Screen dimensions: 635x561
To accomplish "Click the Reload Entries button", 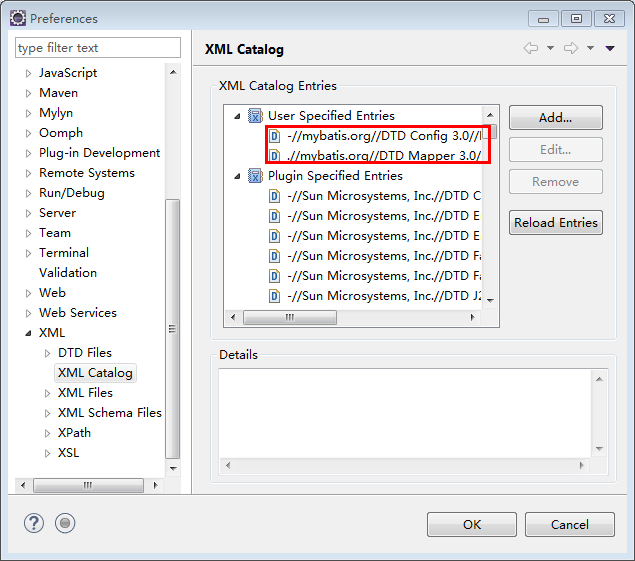I will coord(556,222).
